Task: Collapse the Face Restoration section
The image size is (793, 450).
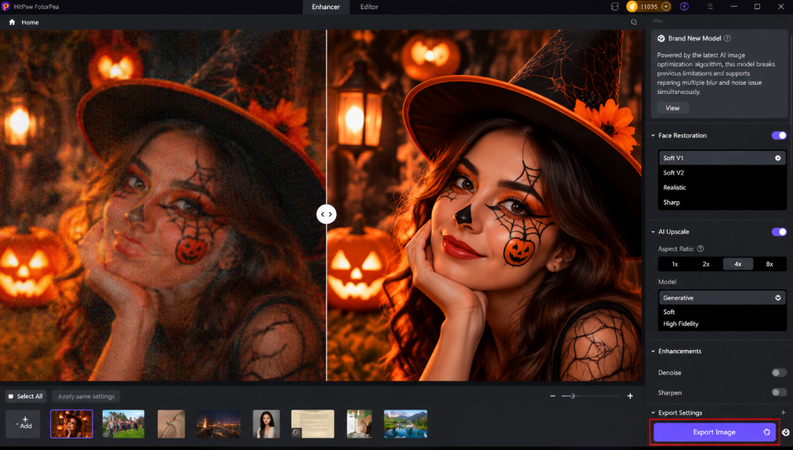Action: (x=653, y=136)
